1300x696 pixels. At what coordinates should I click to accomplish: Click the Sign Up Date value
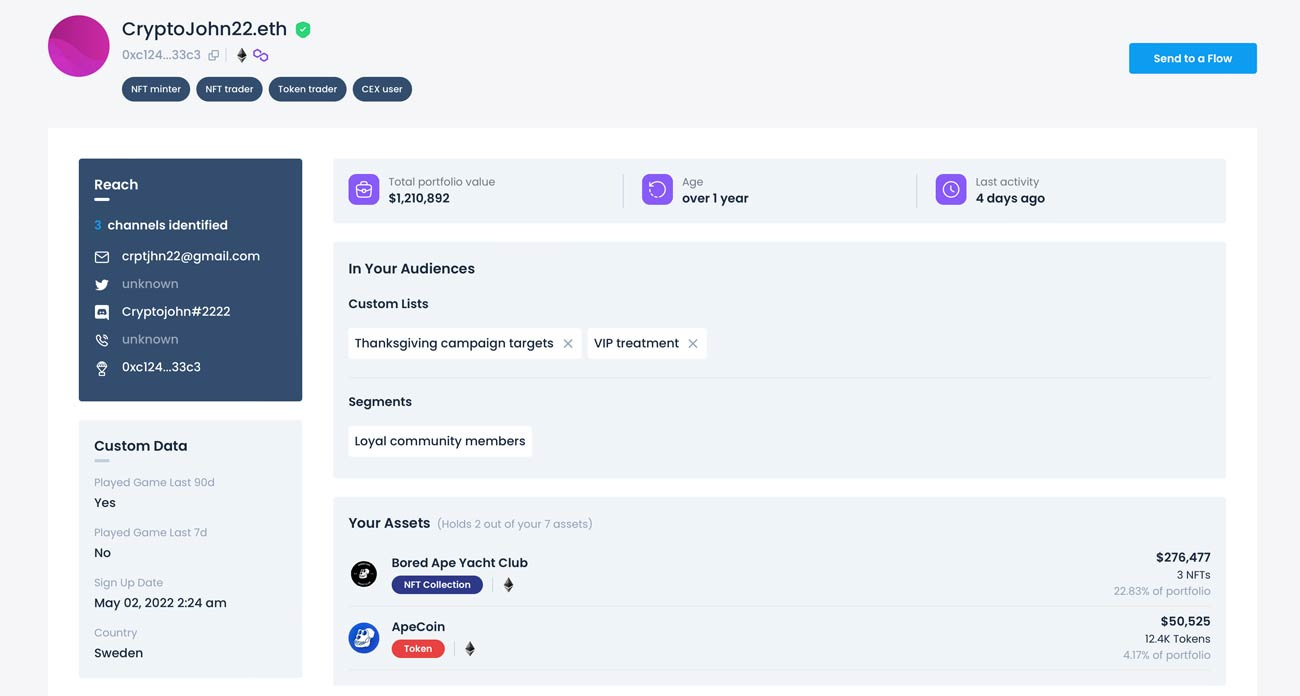[x=160, y=603]
